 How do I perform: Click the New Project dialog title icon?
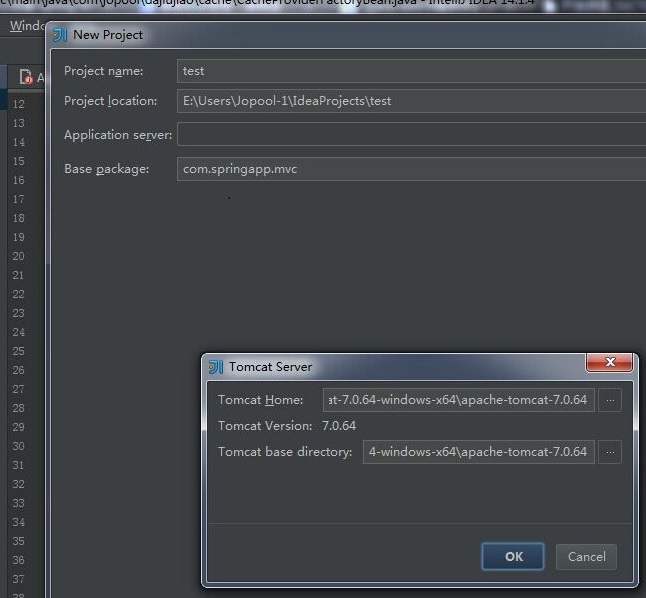click(x=60, y=35)
